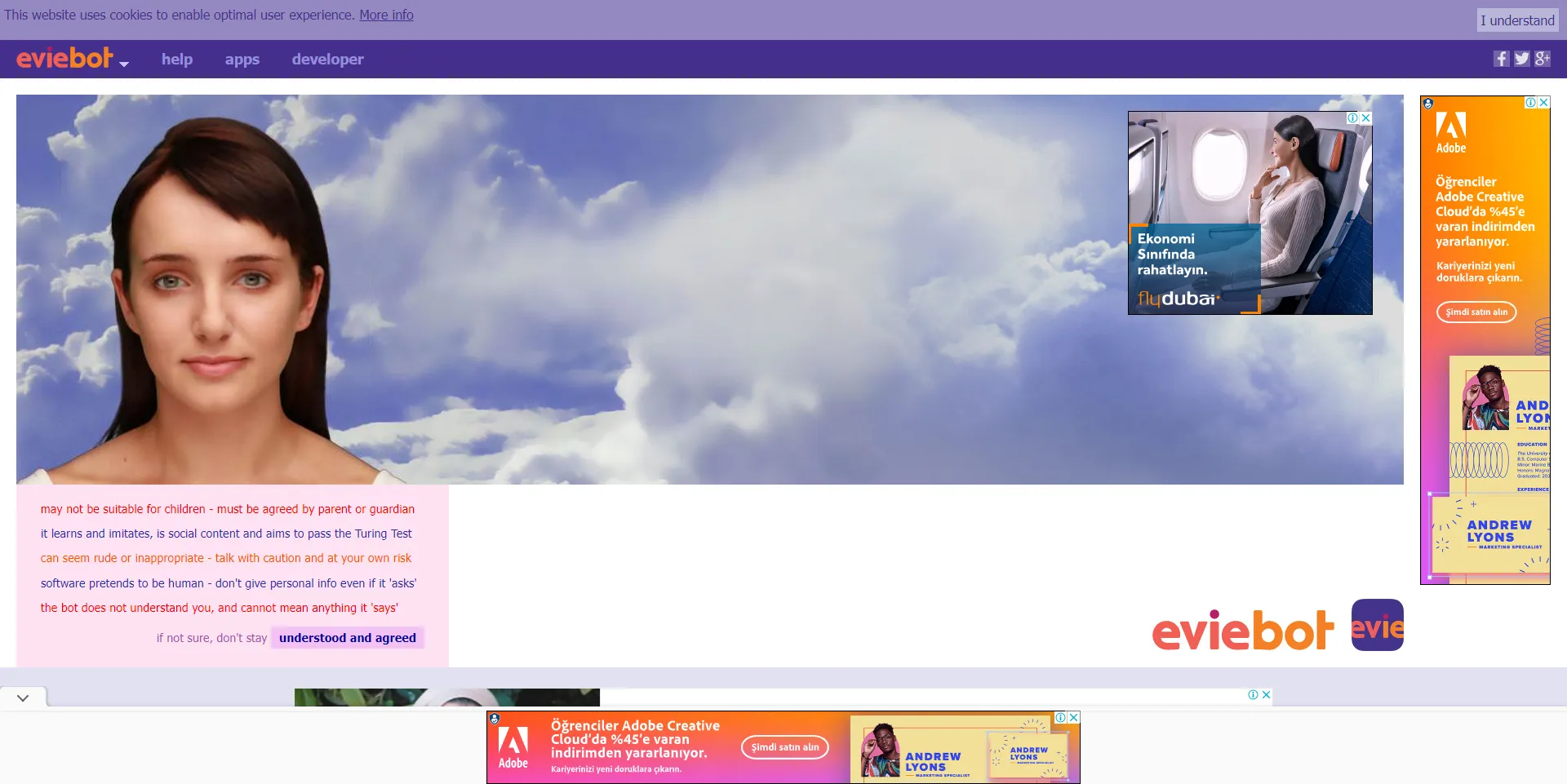Screen dimensions: 1567x784
Task: Close the bottom Adobe banner ad
Action: (x=1074, y=717)
